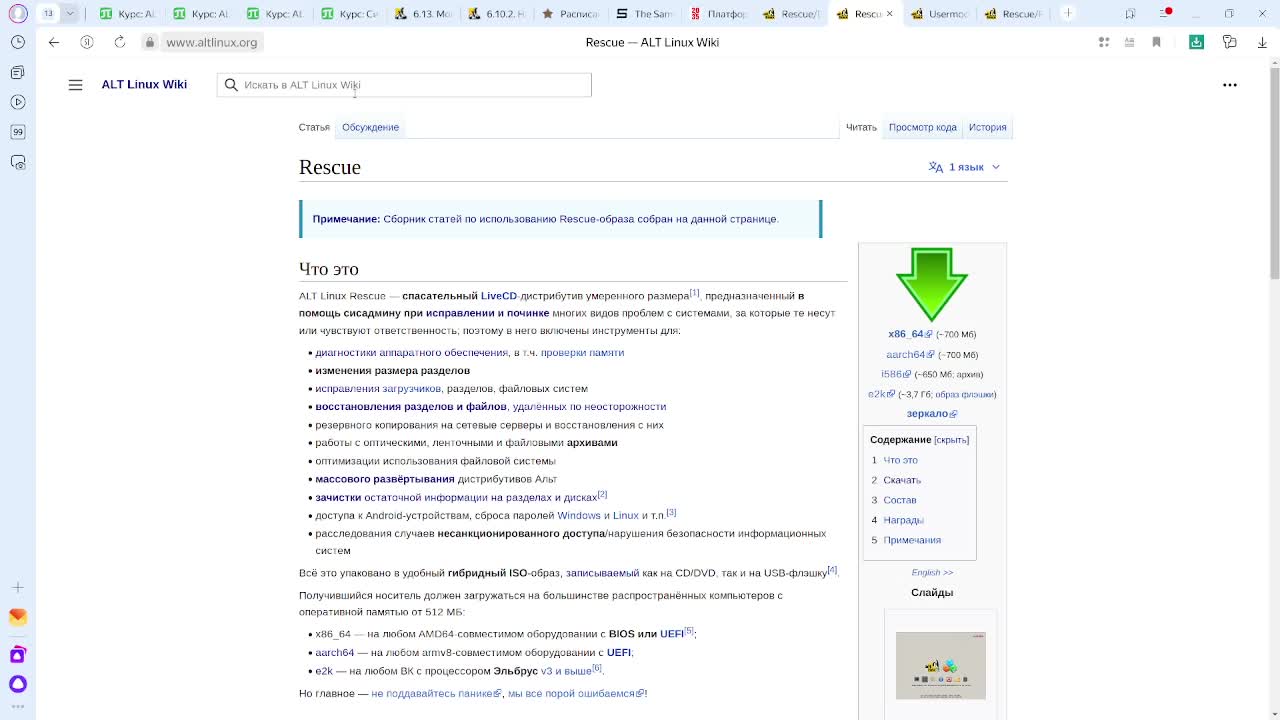The width and height of the screenshot is (1280, 720).
Task: Open the образ флэшки link
Action: [965, 394]
